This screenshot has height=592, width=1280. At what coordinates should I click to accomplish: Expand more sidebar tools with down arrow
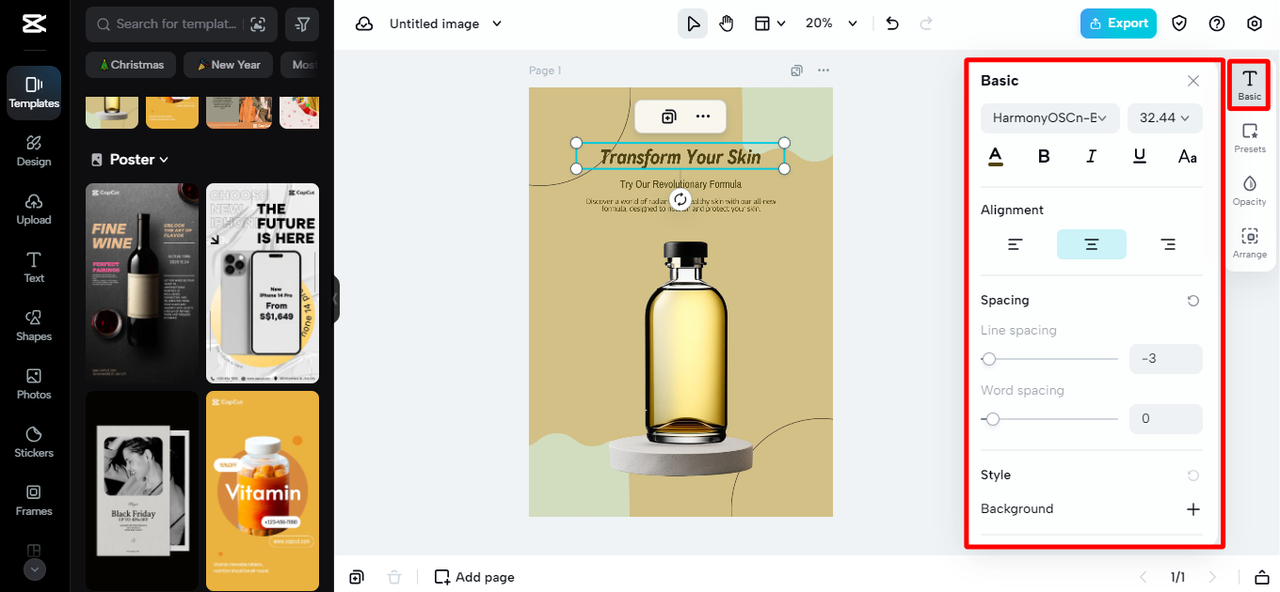click(34, 569)
